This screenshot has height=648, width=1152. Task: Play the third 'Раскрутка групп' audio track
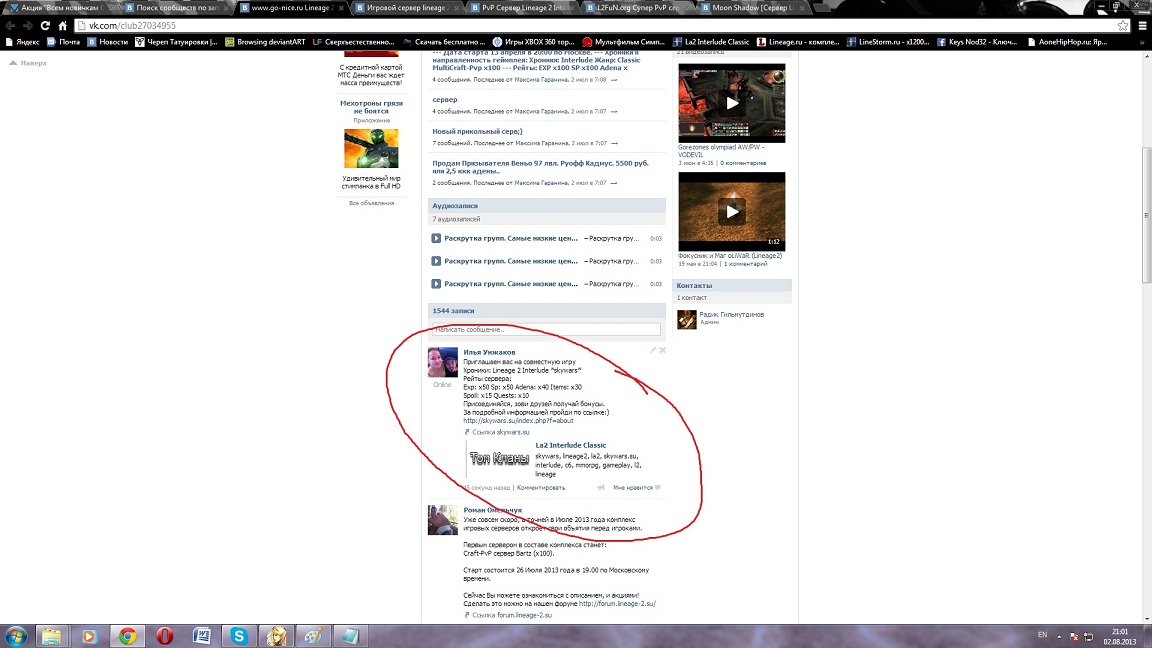click(x=436, y=284)
